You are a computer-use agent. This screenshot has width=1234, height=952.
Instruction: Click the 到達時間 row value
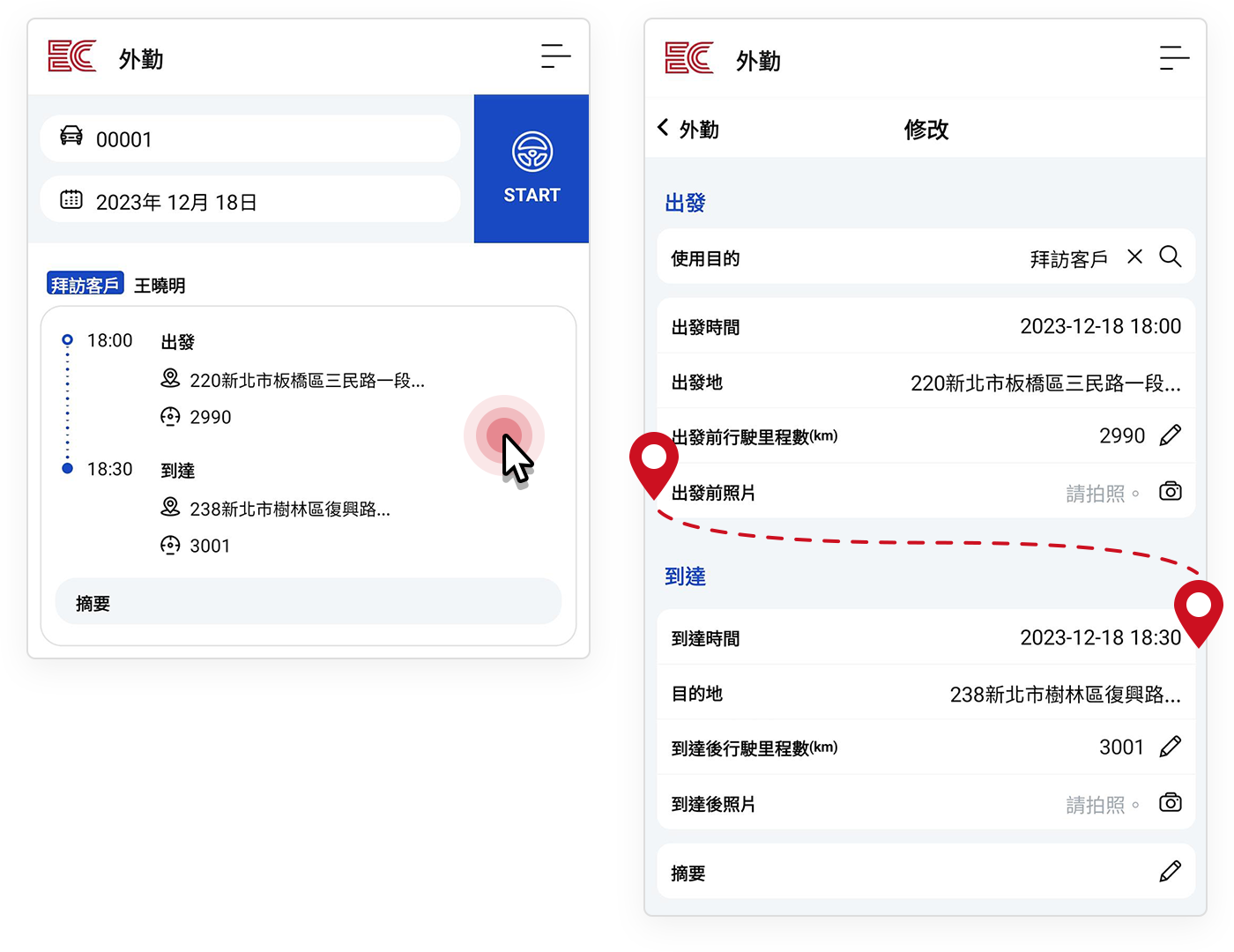(1099, 638)
